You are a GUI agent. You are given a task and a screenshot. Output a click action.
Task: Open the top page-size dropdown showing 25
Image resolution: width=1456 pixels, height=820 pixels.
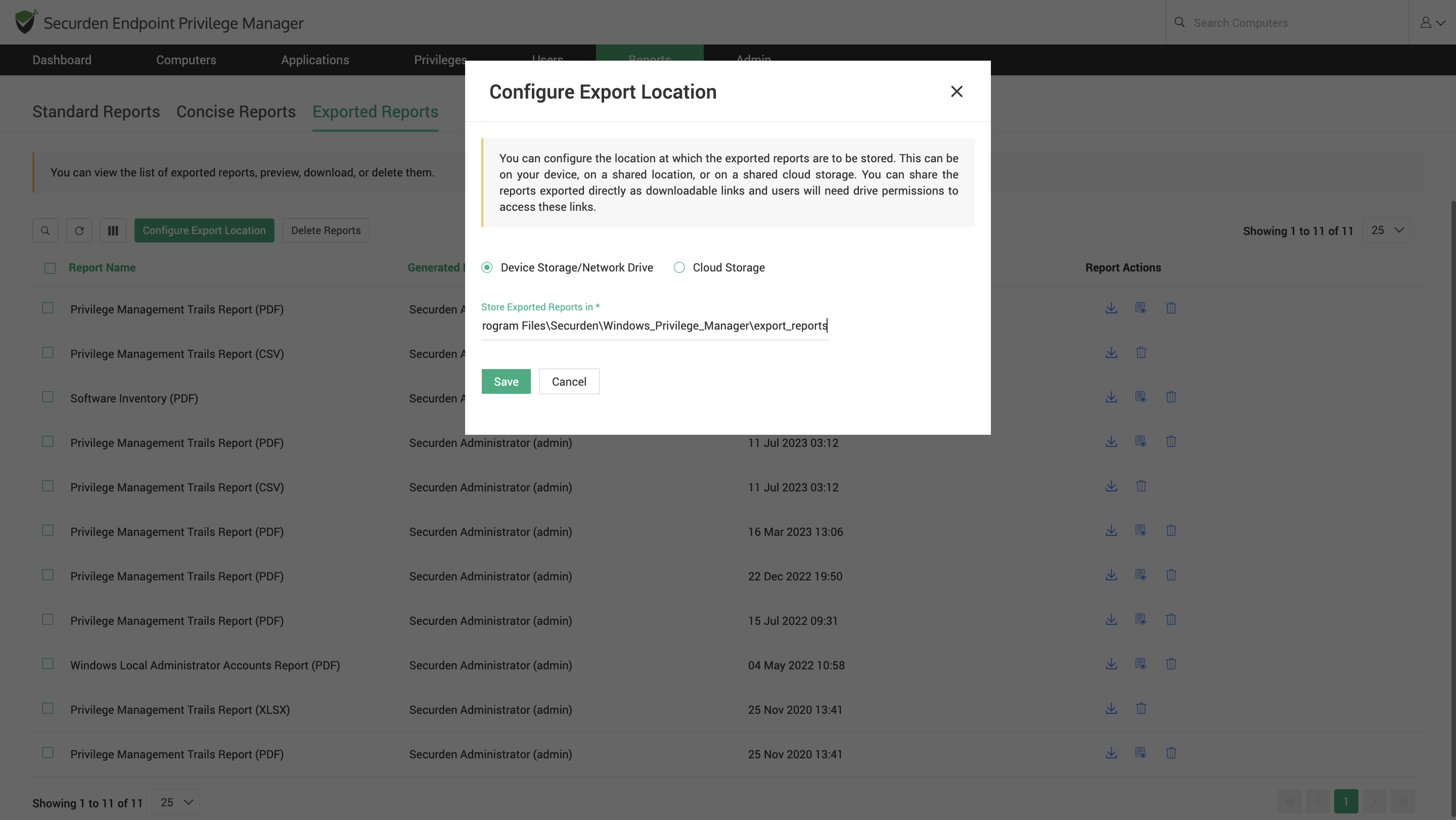coord(1386,230)
